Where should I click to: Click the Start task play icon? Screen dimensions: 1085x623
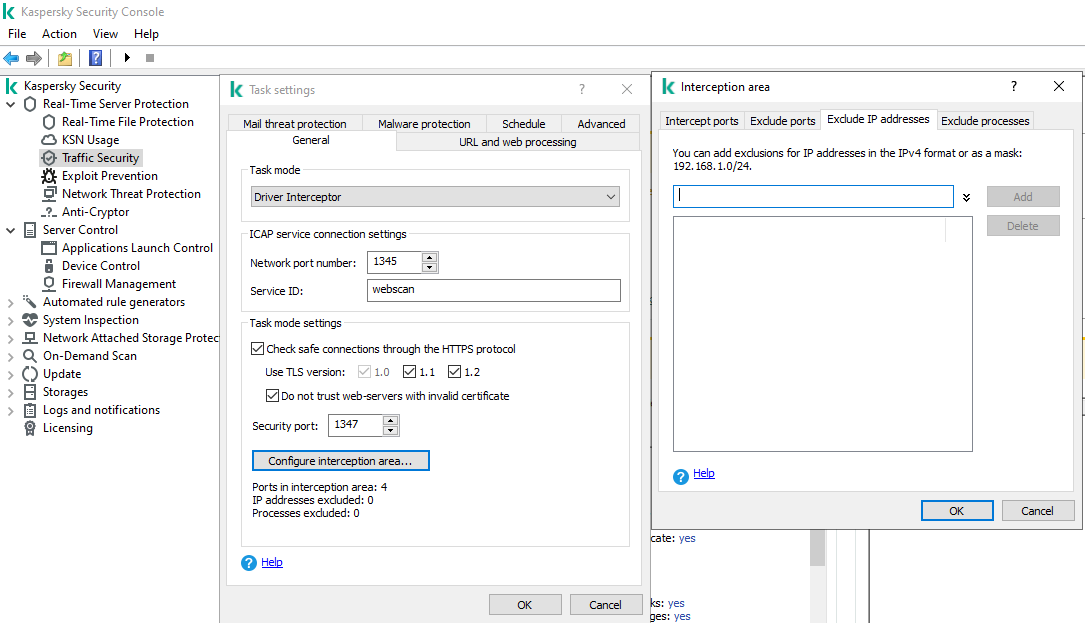click(127, 58)
